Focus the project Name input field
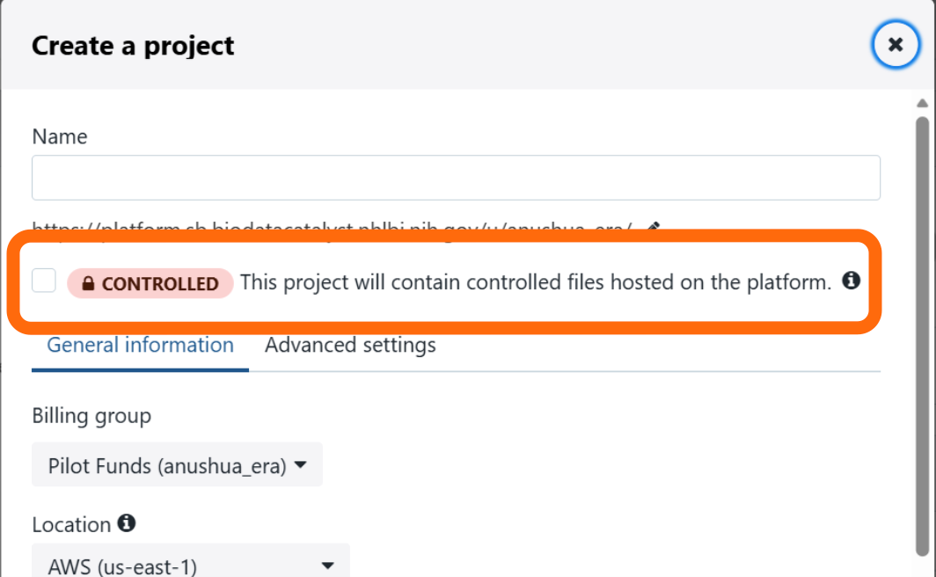Image resolution: width=936 pixels, height=577 pixels. click(x=456, y=178)
